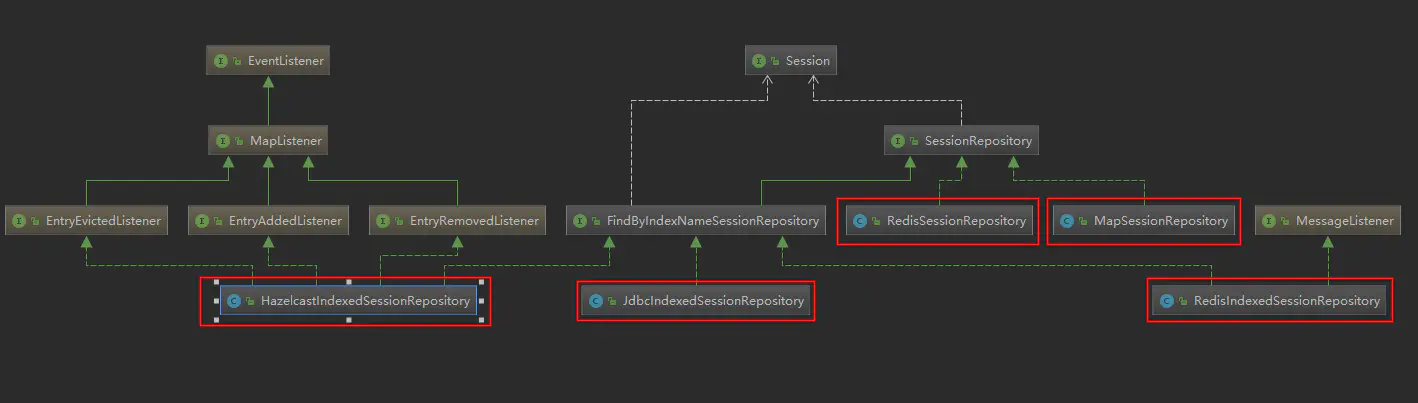The image size is (1418, 403).
Task: Click the Session interface node
Action: [790, 61]
